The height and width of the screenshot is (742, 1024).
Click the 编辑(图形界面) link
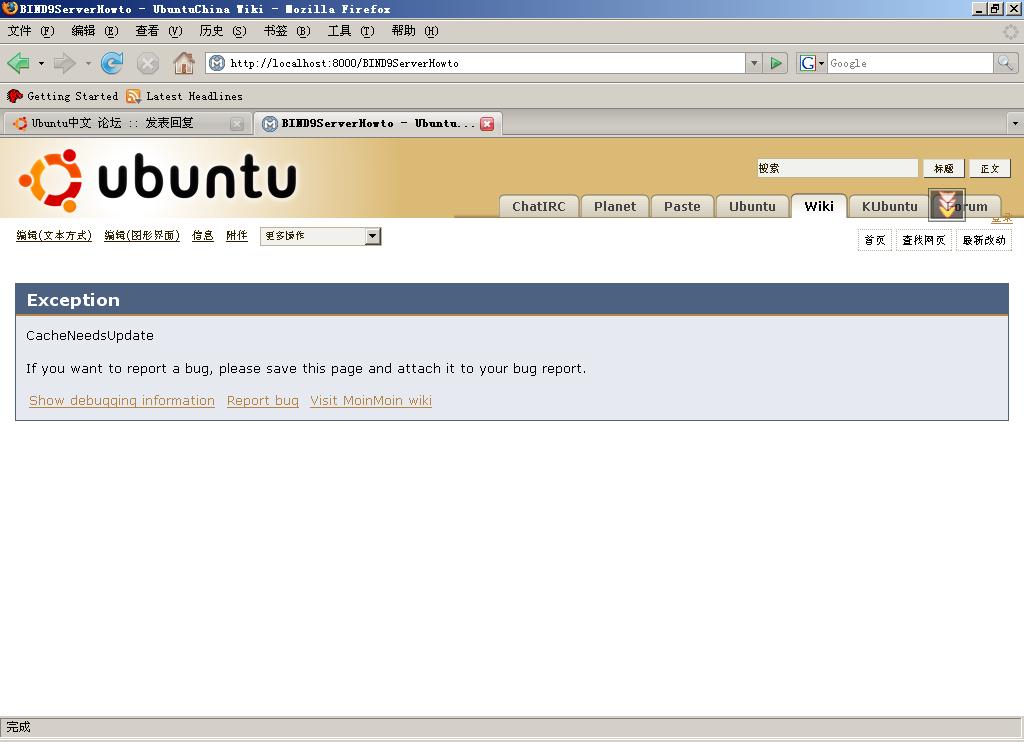pos(142,236)
